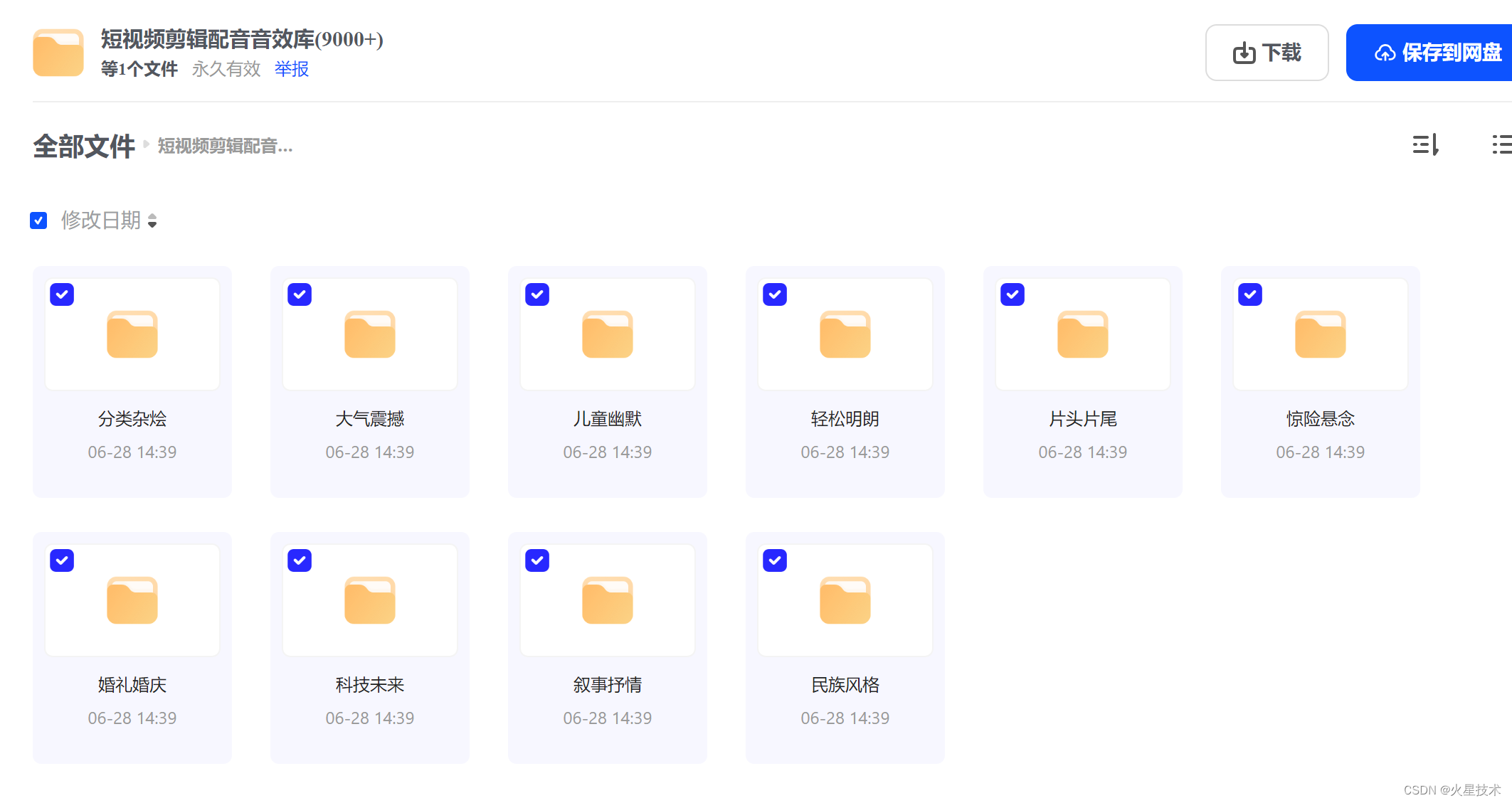Click the 举报 report link
Viewport: 1512px width, 803px height.
tap(292, 69)
